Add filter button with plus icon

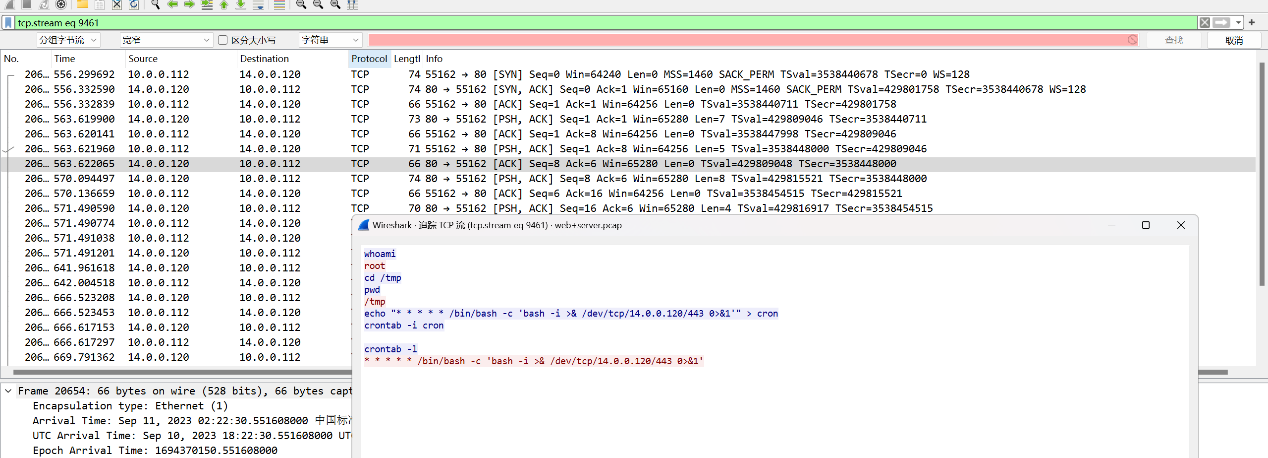coord(1252,22)
